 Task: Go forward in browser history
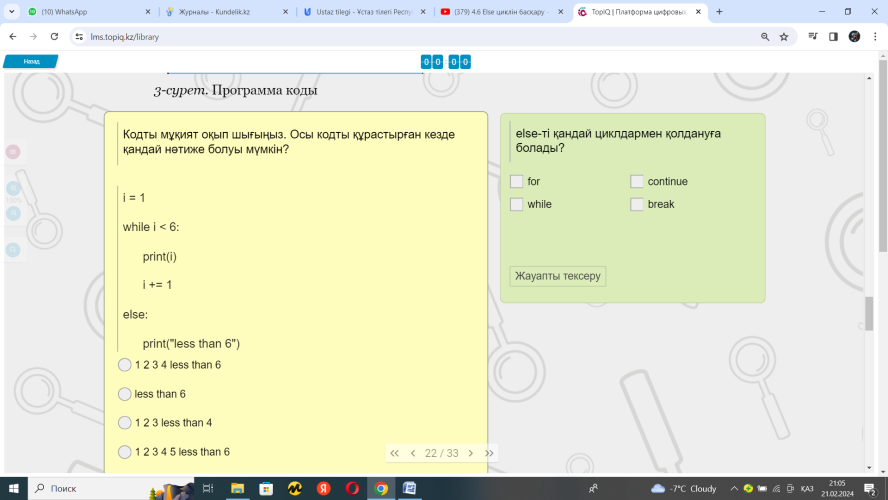click(33, 36)
